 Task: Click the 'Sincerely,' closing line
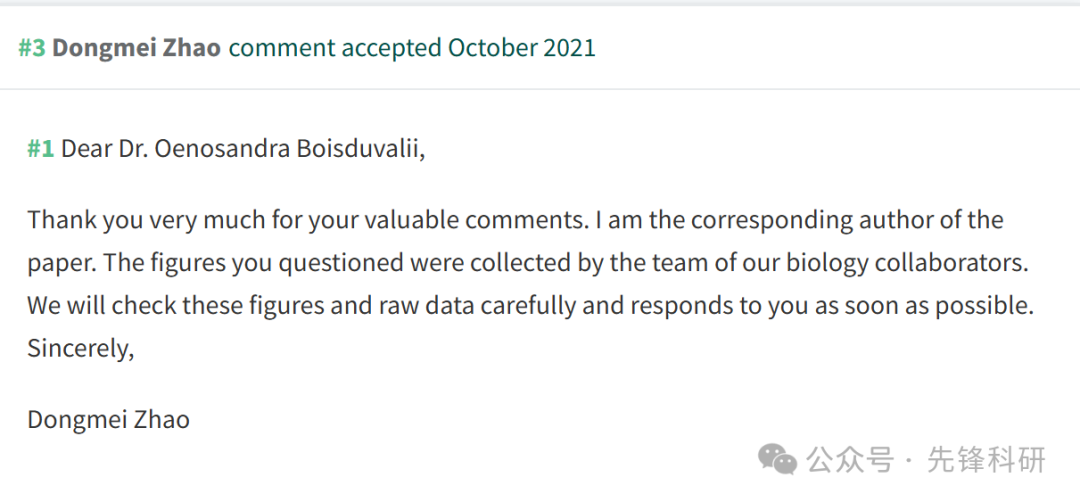click(x=81, y=348)
